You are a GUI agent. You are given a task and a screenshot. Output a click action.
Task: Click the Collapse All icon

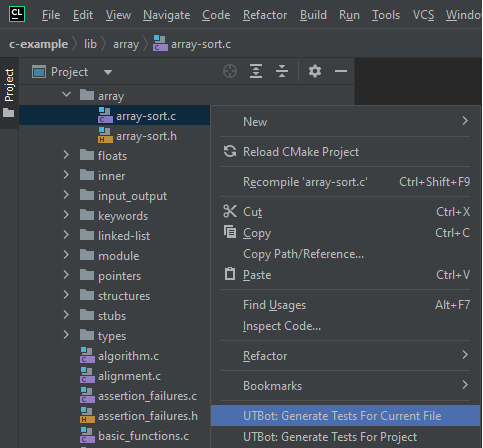pyautogui.click(x=282, y=71)
